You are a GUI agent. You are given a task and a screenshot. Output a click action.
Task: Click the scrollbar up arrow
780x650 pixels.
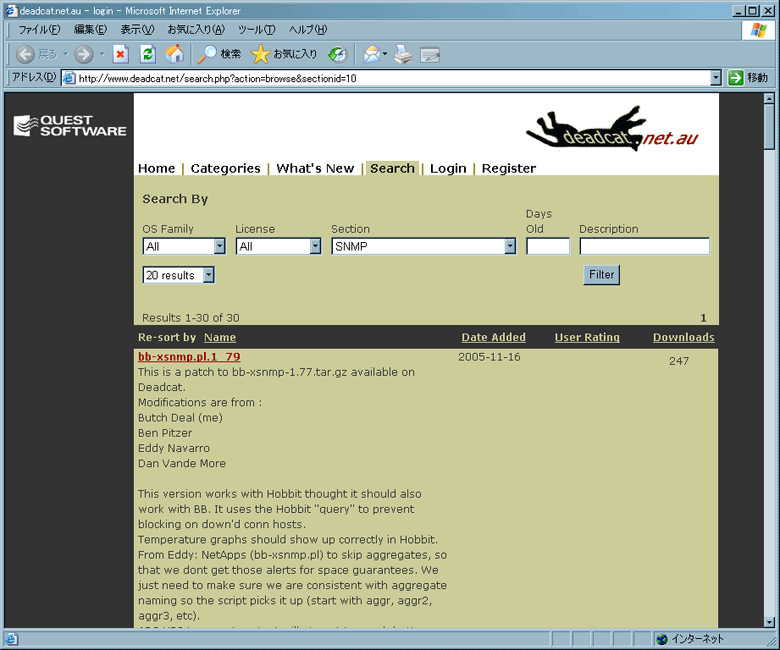tap(769, 98)
